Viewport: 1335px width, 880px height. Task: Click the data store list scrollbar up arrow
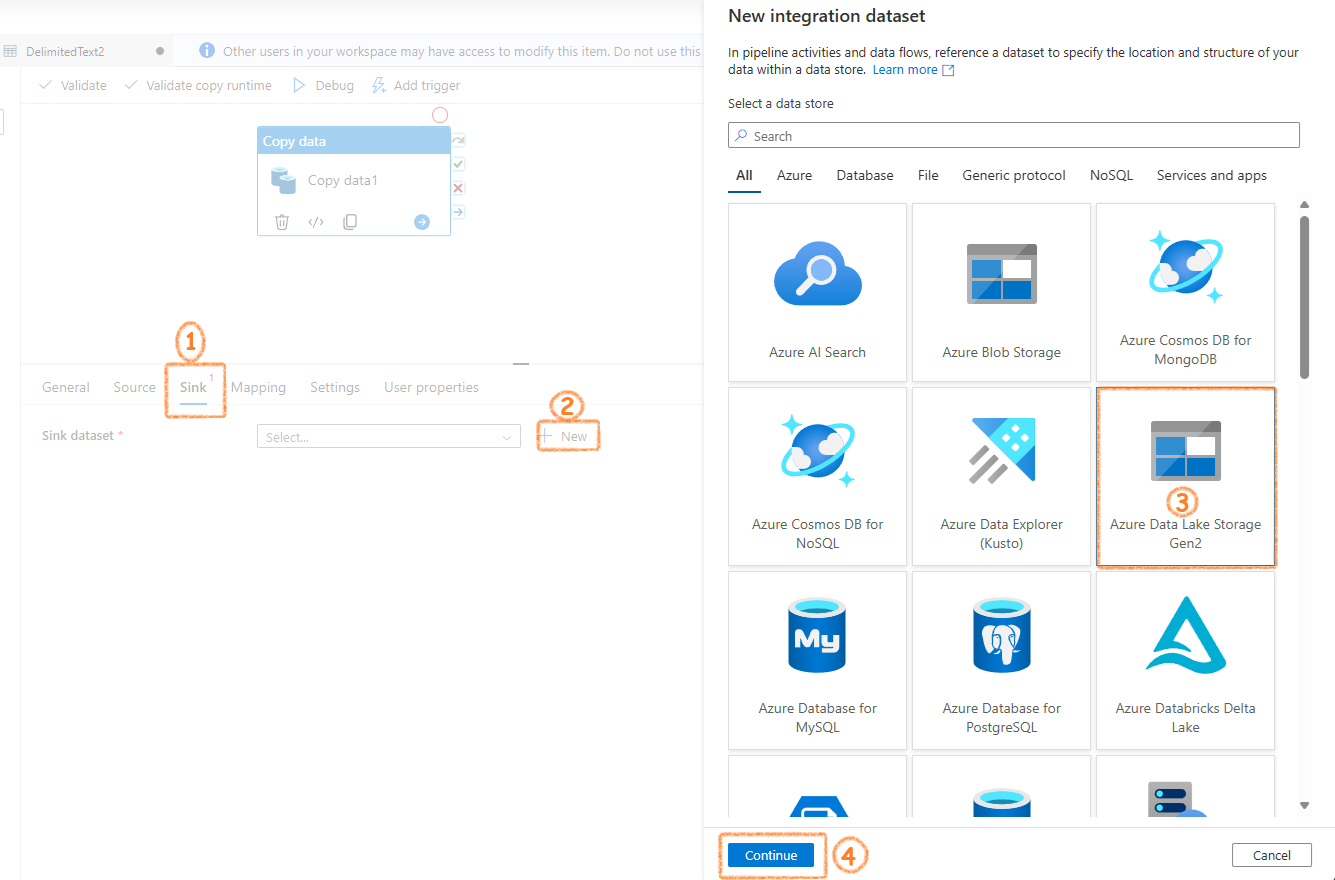tap(1304, 205)
